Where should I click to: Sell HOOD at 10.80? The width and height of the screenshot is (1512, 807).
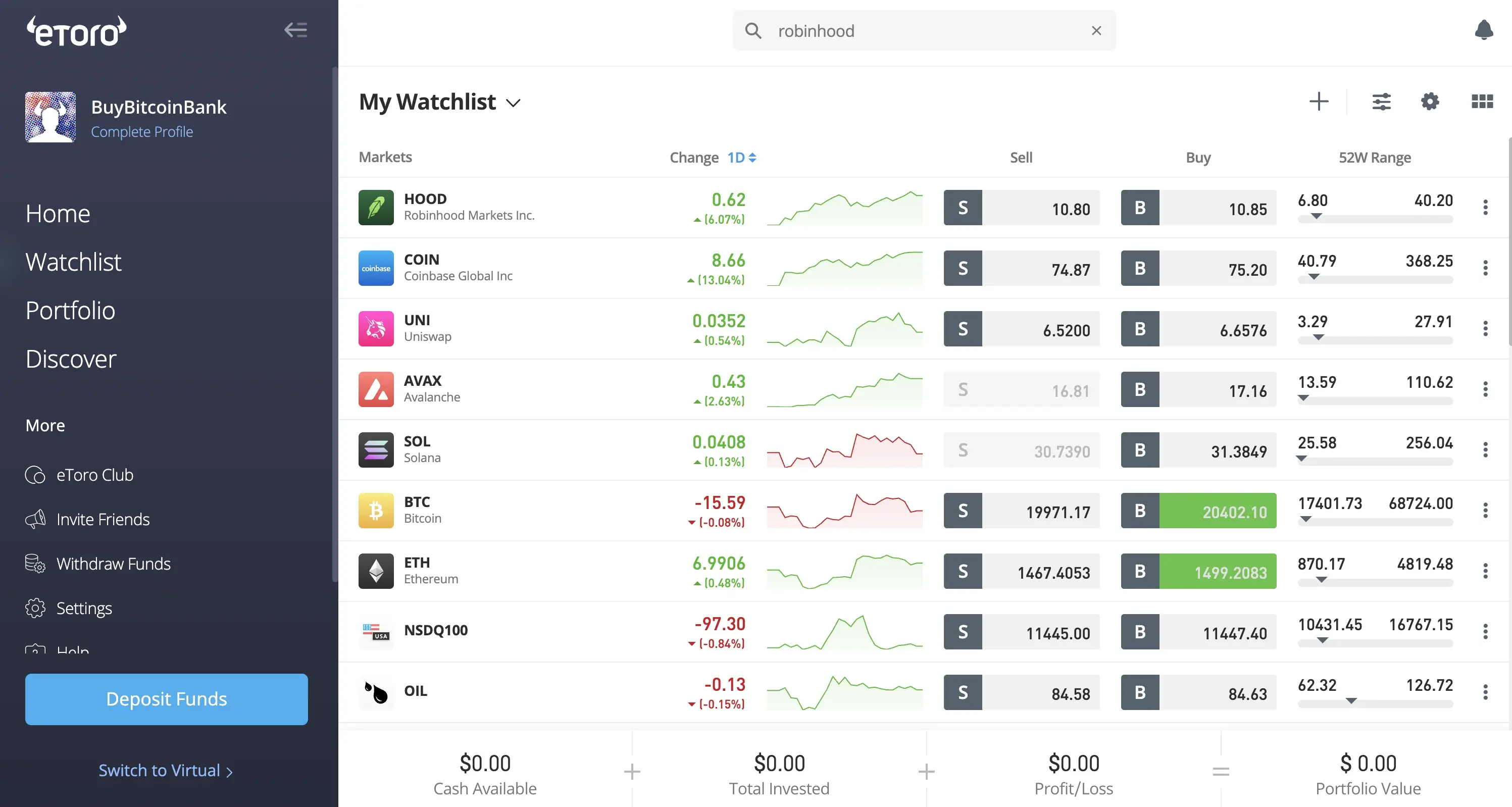click(1021, 207)
